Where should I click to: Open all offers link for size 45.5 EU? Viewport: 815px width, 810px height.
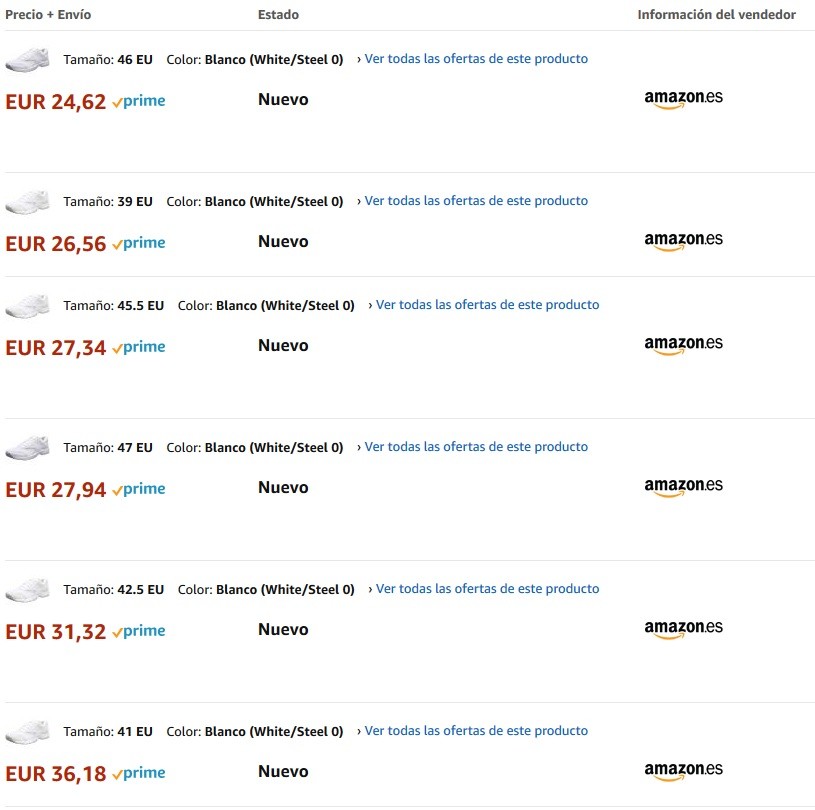pyautogui.click(x=487, y=305)
